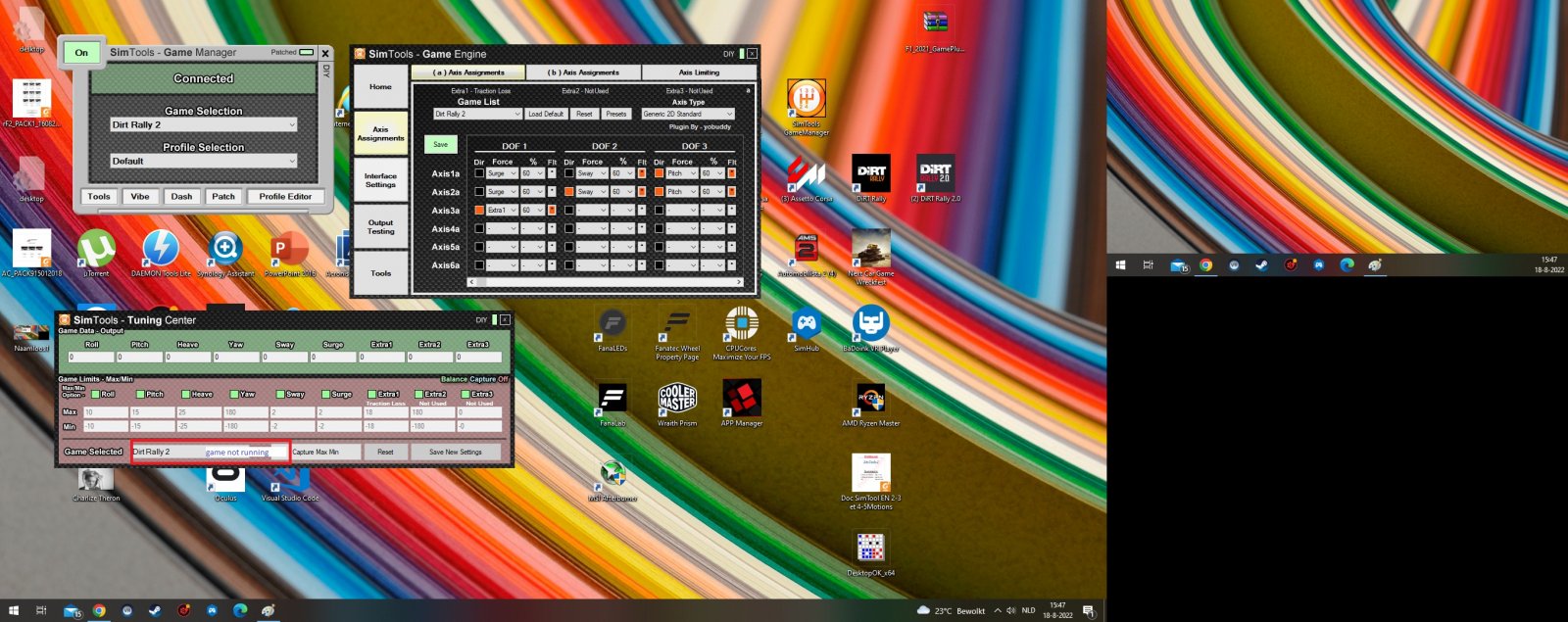1568x622 pixels.
Task: Click the Save button in Axis Assignments
Action: pos(441,144)
